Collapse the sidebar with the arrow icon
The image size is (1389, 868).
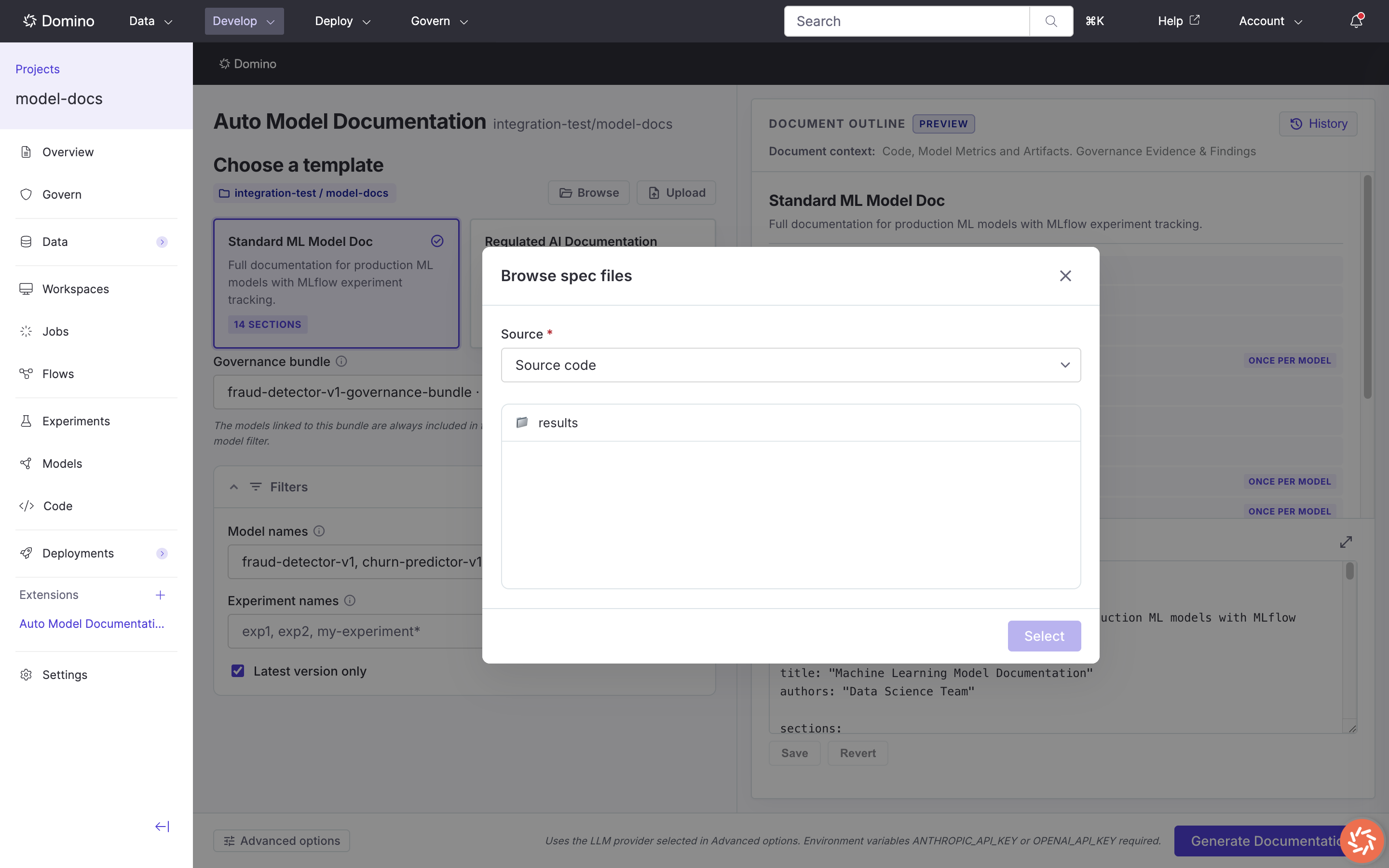click(x=163, y=827)
